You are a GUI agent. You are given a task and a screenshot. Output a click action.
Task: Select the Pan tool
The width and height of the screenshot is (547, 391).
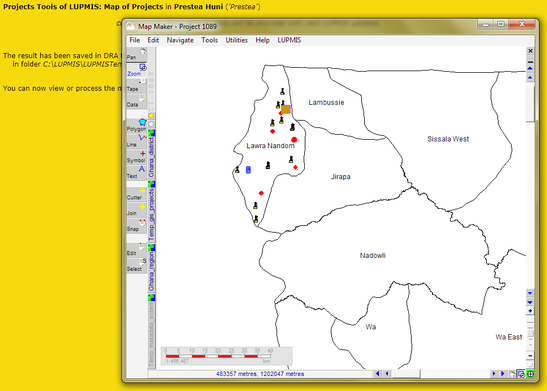(136, 54)
